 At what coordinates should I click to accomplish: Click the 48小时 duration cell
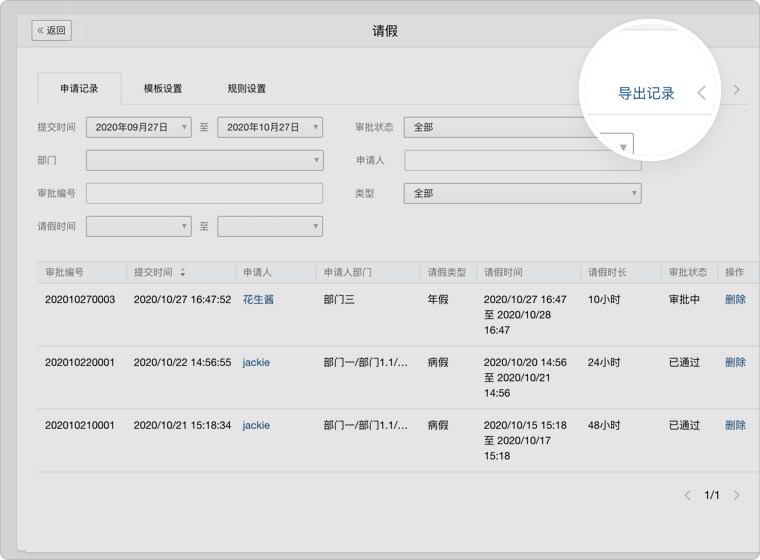[604, 425]
